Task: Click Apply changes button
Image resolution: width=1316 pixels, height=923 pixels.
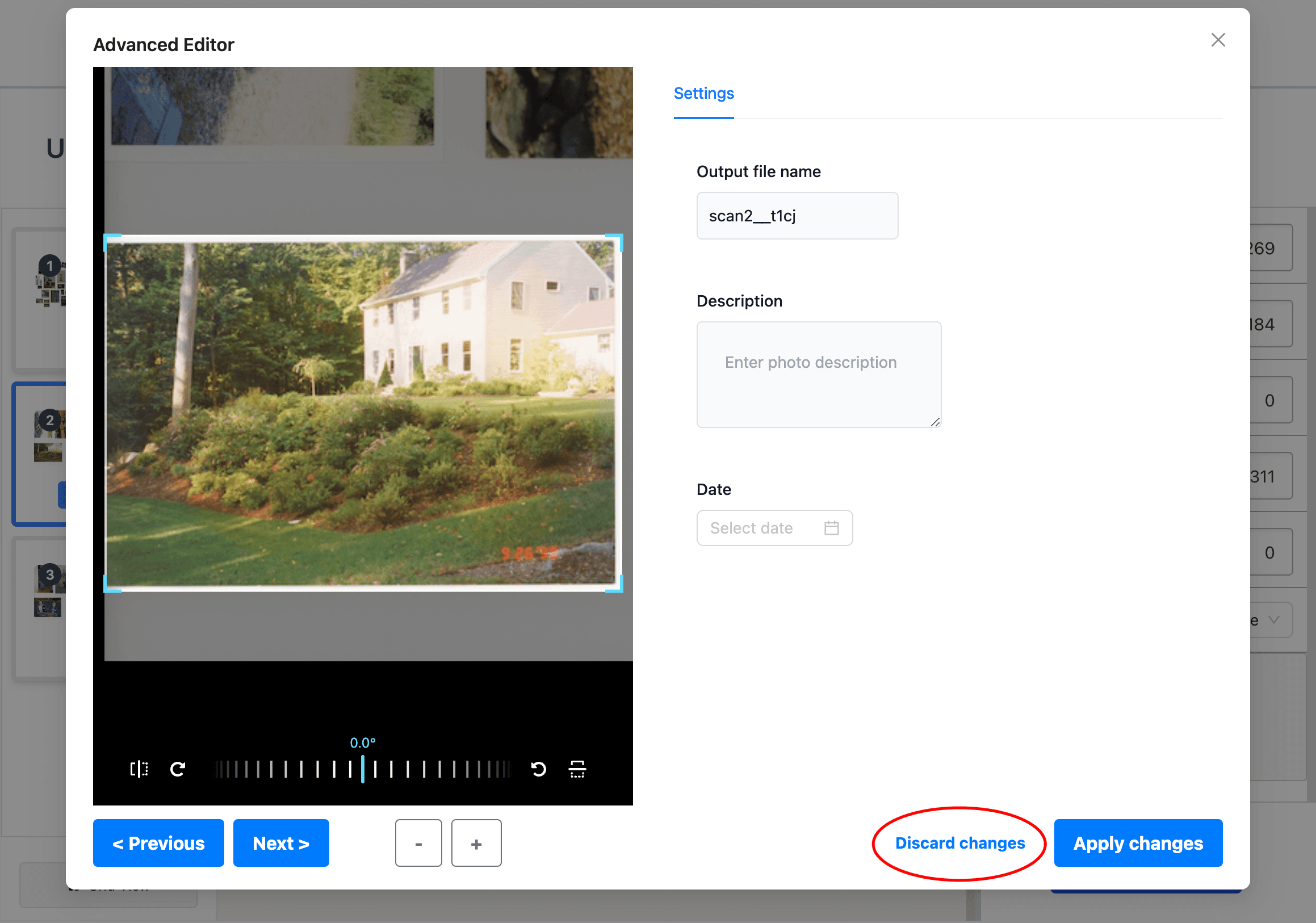Action: [x=1137, y=843]
